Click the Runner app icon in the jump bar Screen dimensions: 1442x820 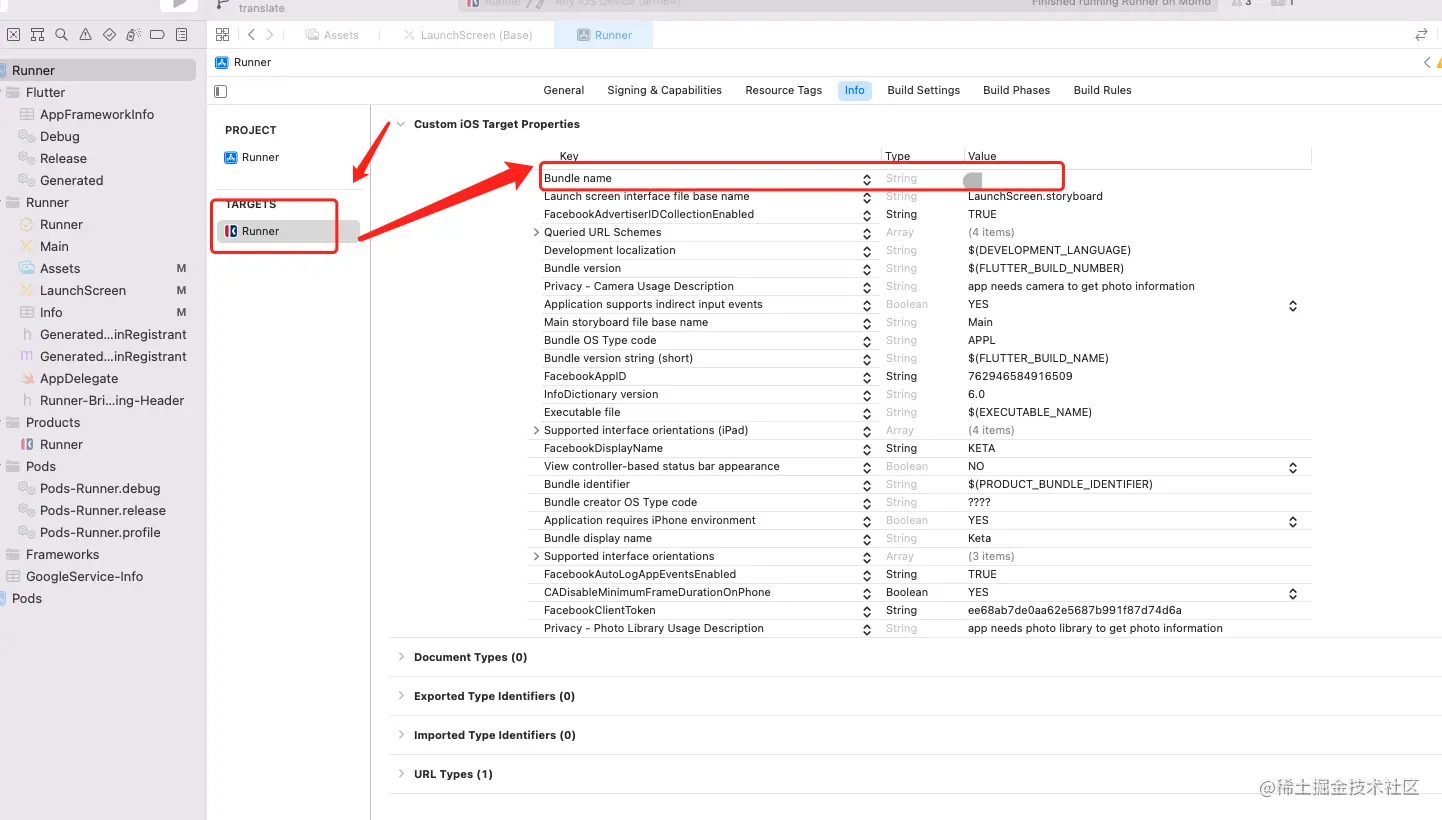point(222,62)
